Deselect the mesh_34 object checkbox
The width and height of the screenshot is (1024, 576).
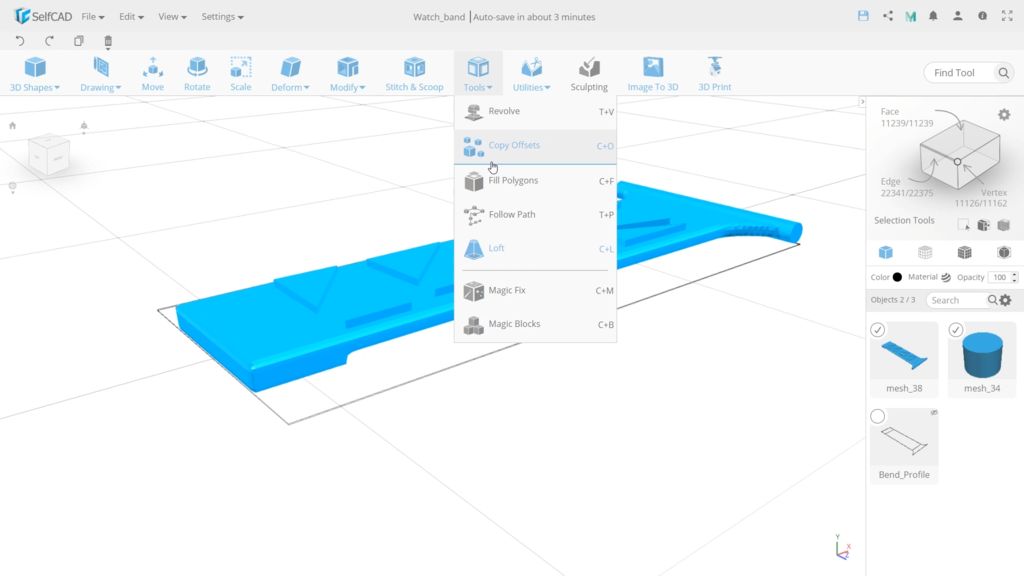click(956, 330)
